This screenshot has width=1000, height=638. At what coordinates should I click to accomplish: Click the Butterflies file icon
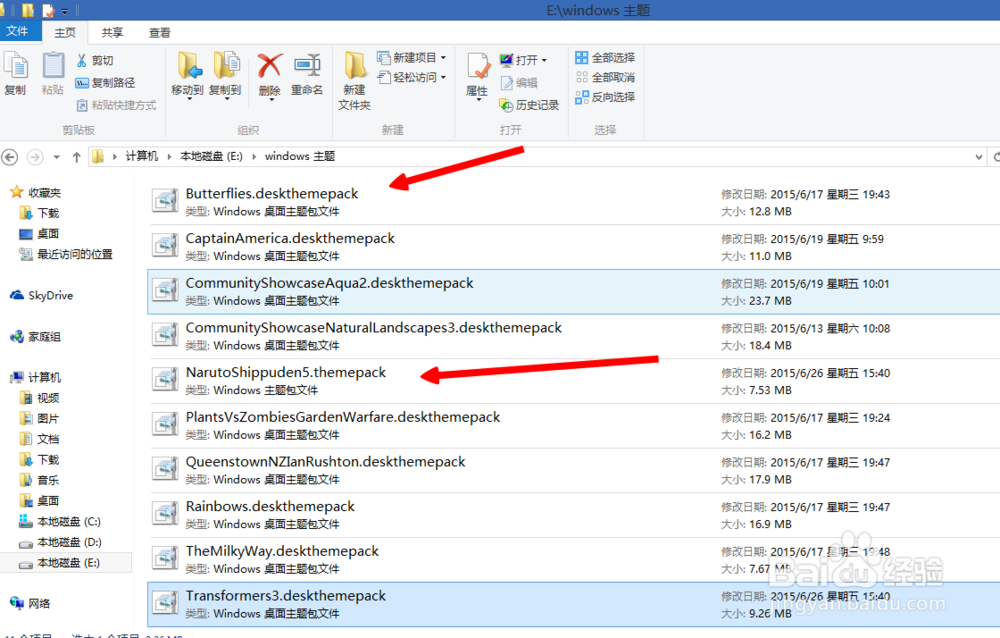point(165,201)
